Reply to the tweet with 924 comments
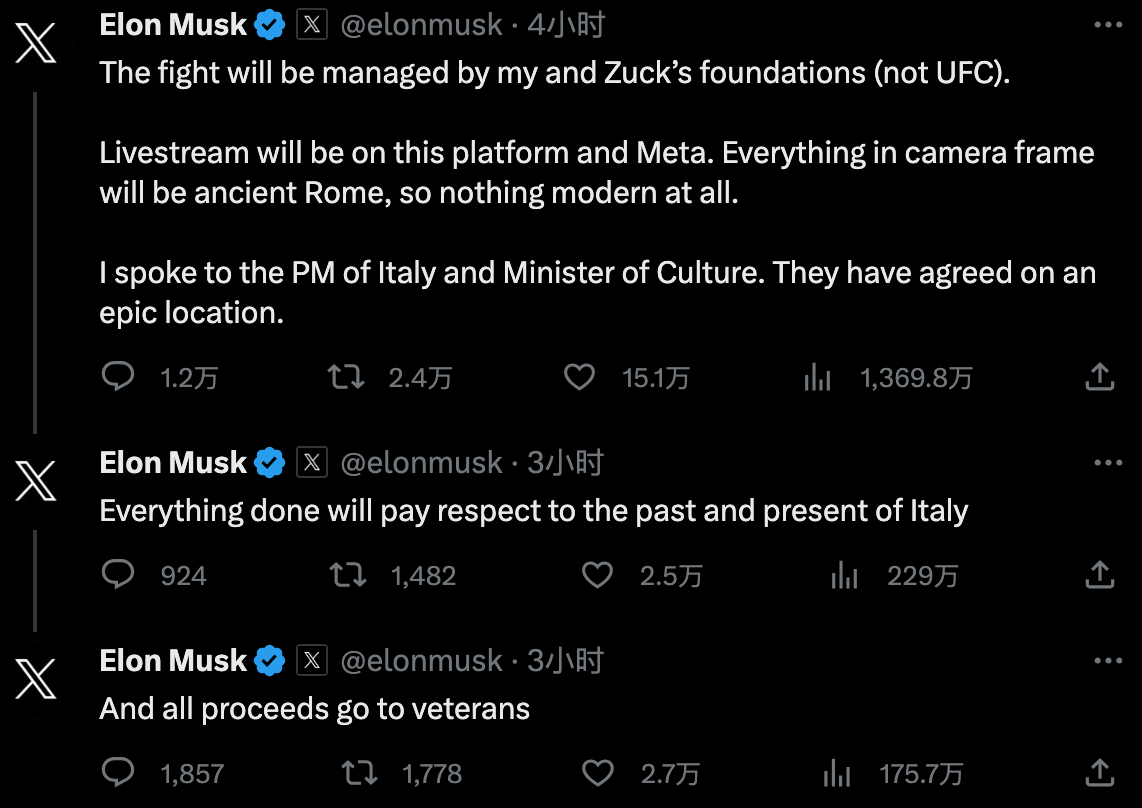 [x=119, y=575]
